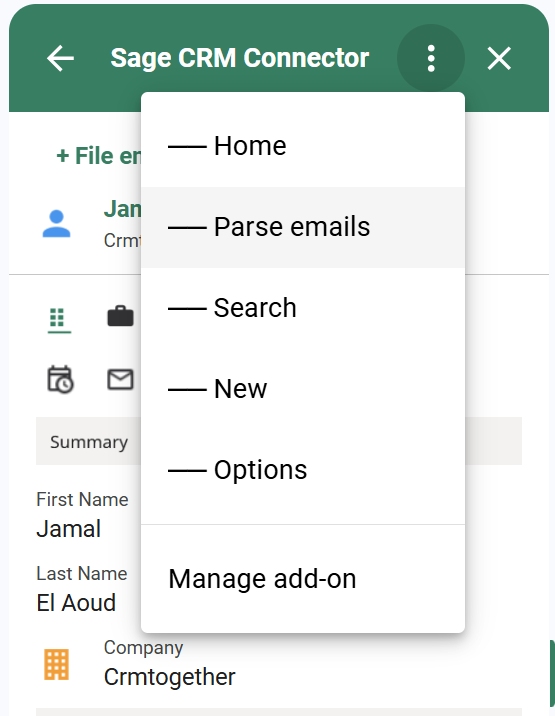Click the briefcase opportunities icon

121,316
